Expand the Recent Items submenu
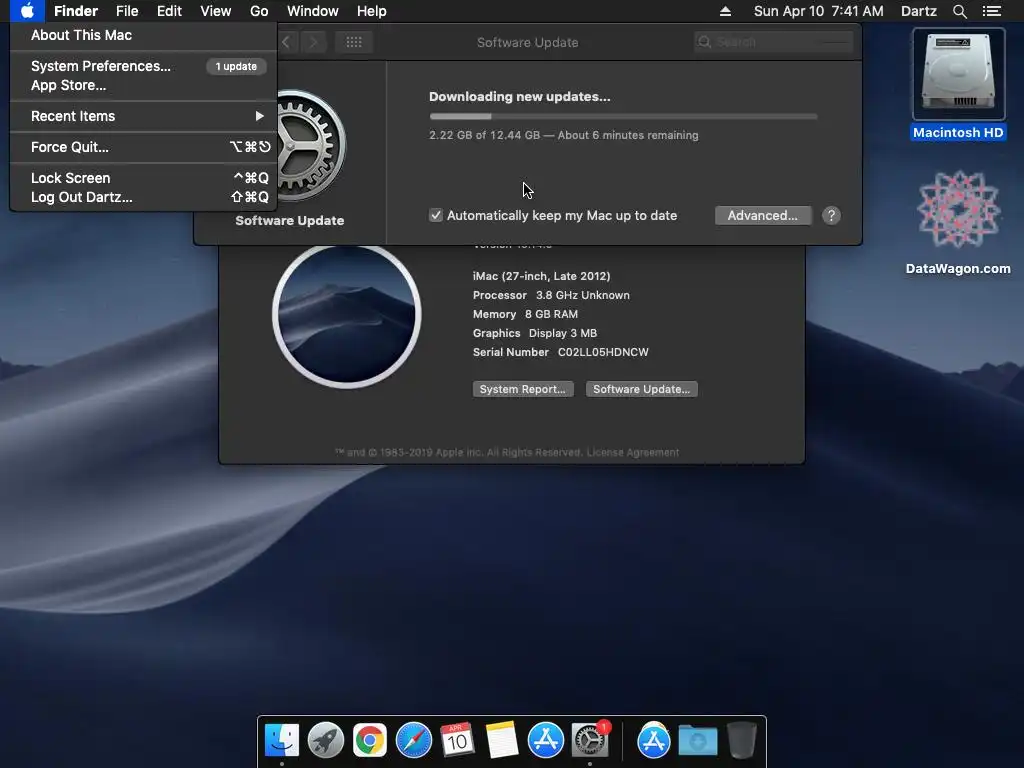This screenshot has width=1024, height=768. pos(144,116)
